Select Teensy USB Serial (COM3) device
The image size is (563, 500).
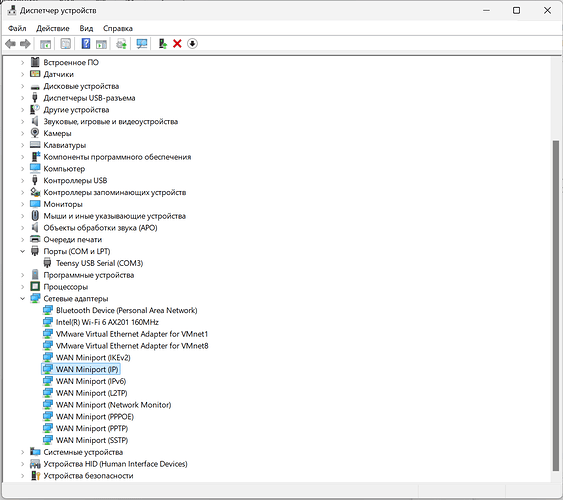click(99, 263)
